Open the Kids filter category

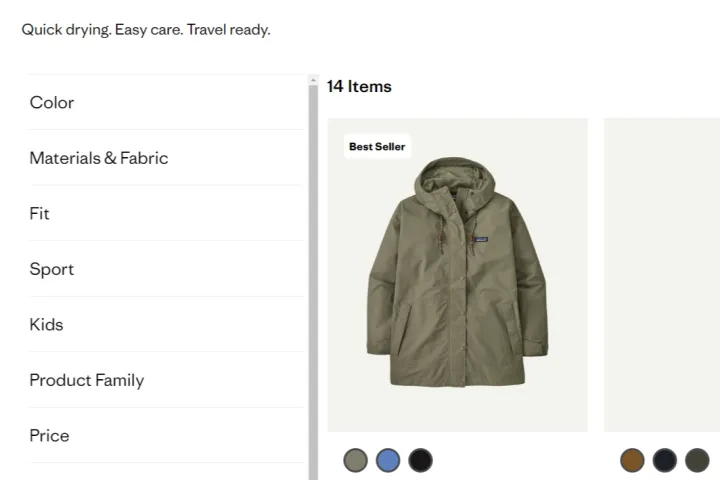(46, 324)
